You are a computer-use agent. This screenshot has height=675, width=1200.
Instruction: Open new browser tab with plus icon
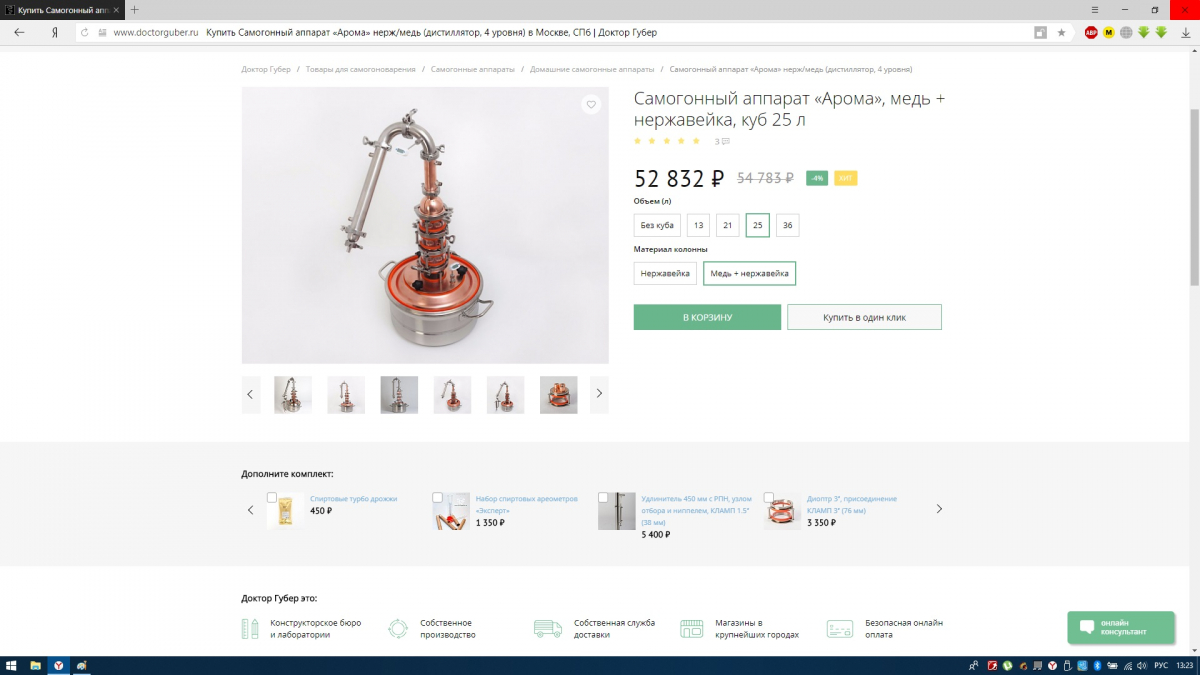pos(134,9)
